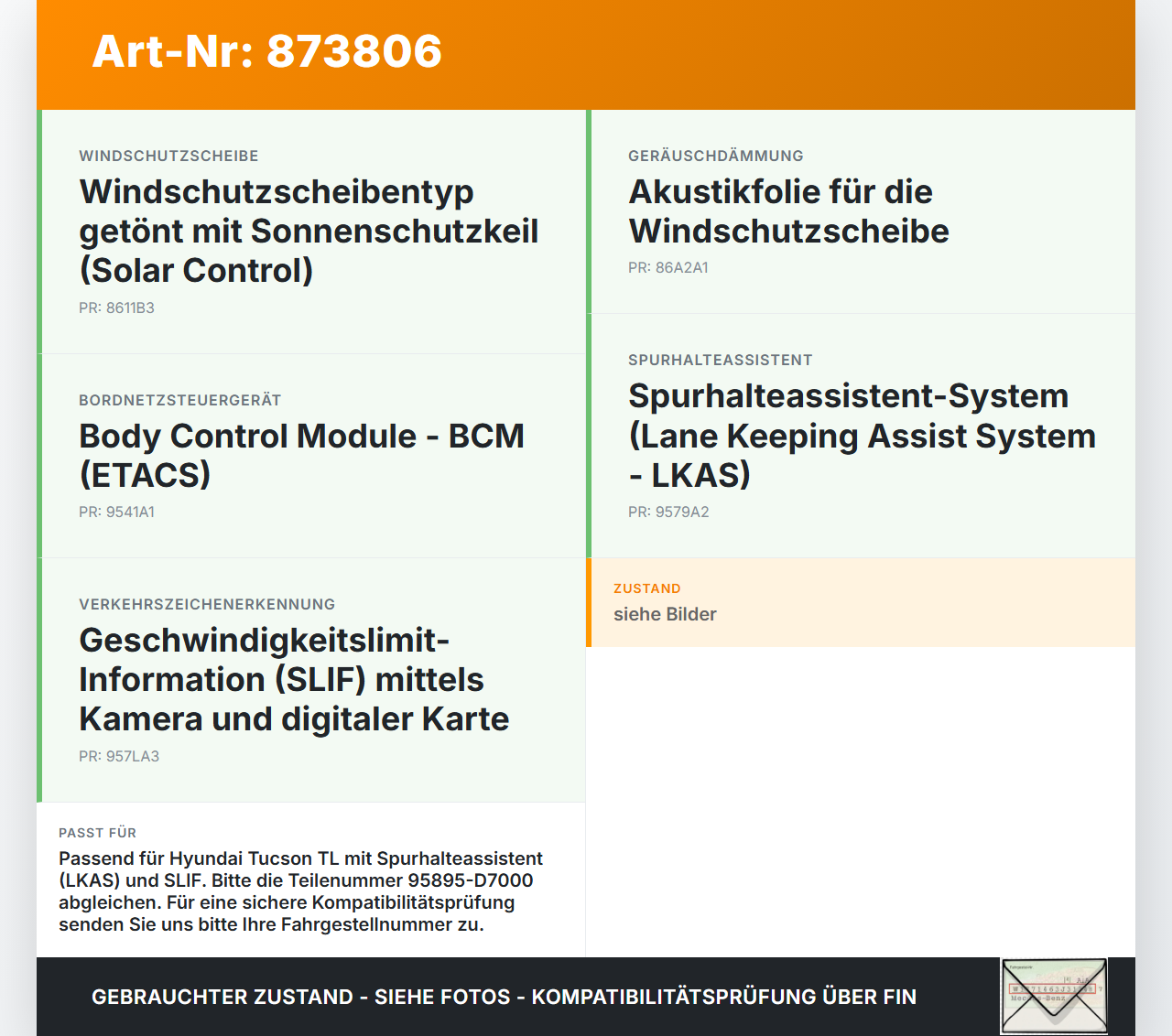Select the PR: 957LA3 code

pyautogui.click(x=119, y=757)
